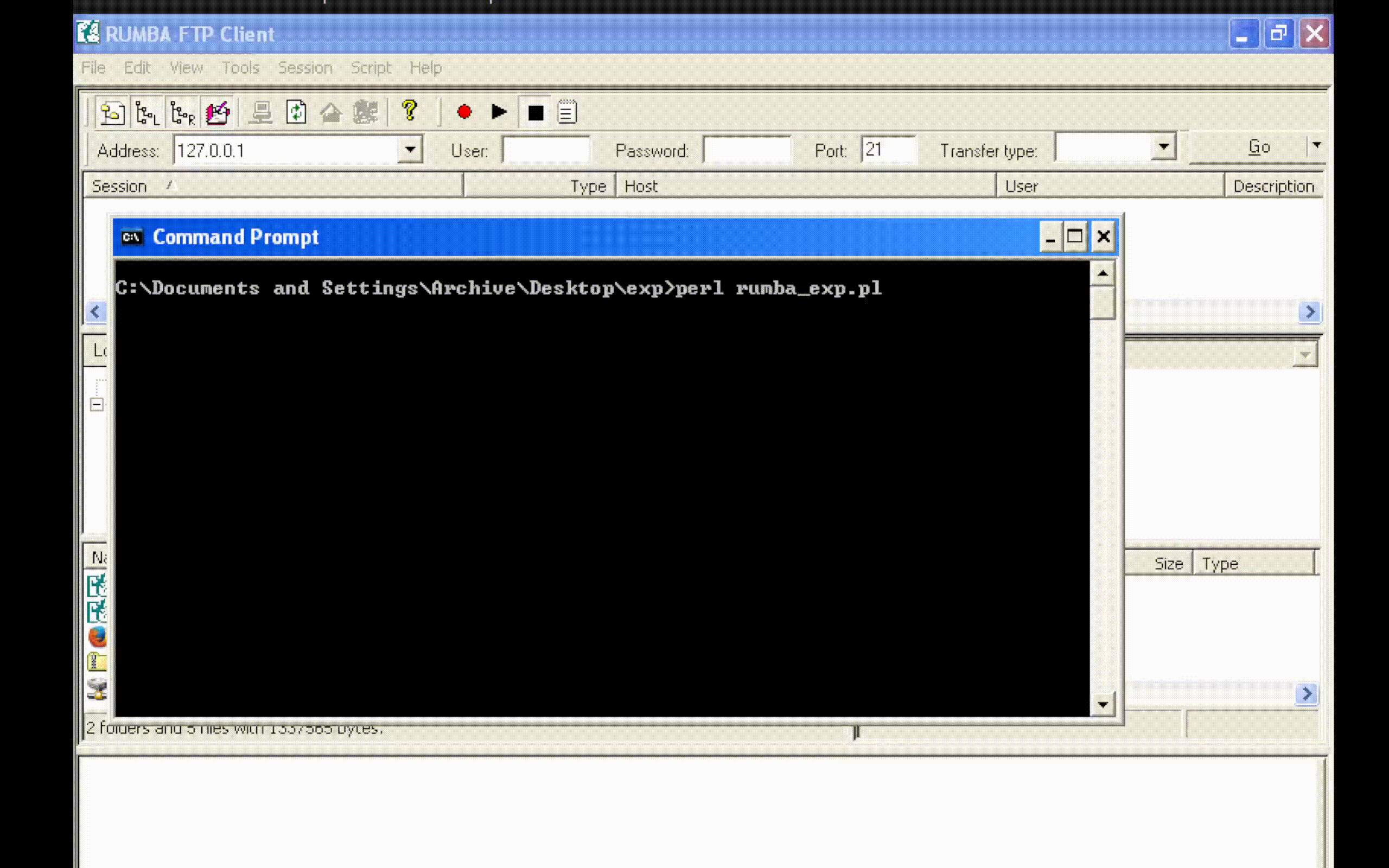This screenshot has width=1389, height=868.
Task: Expand the arrow next to Go
Action: point(1317,146)
